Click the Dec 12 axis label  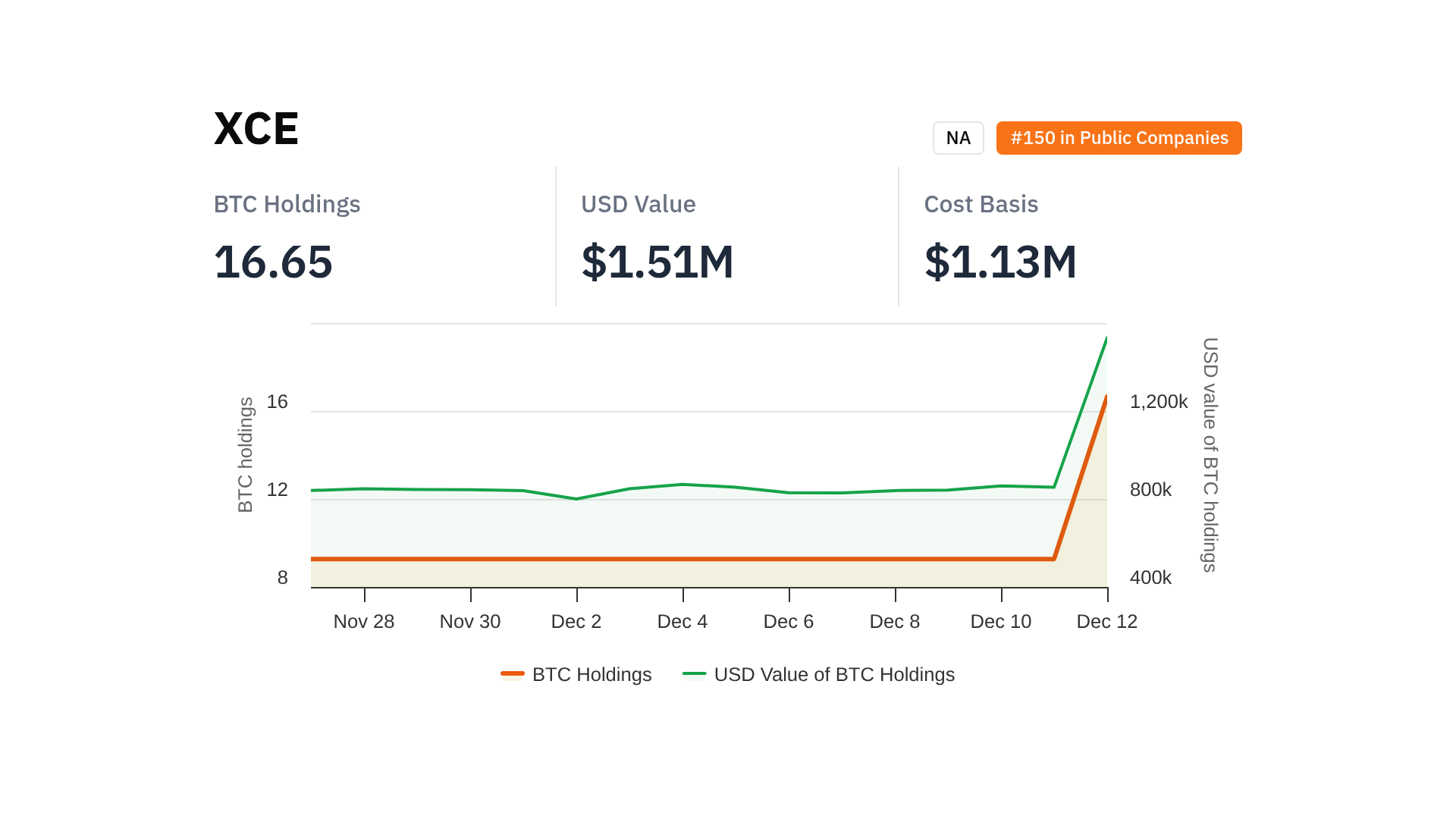(1106, 621)
